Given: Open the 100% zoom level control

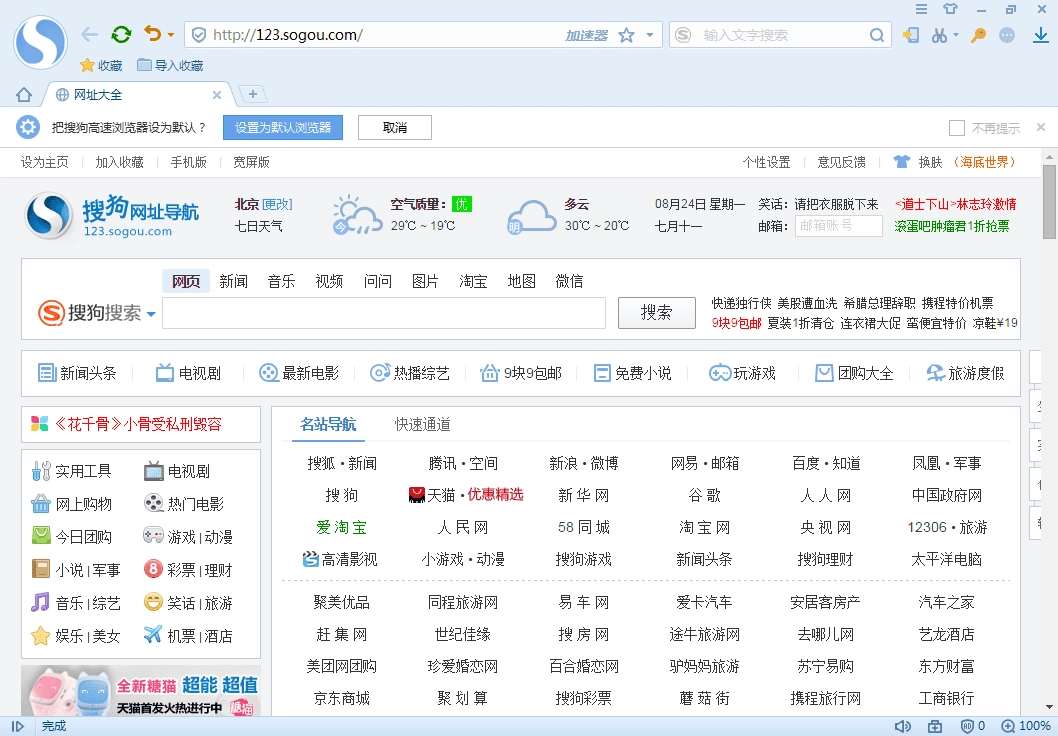Looking at the screenshot, I should pos(1026,727).
